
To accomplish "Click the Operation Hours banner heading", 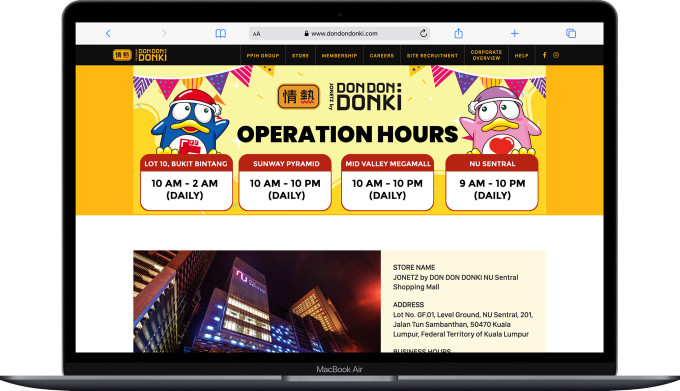I will coord(347,134).
